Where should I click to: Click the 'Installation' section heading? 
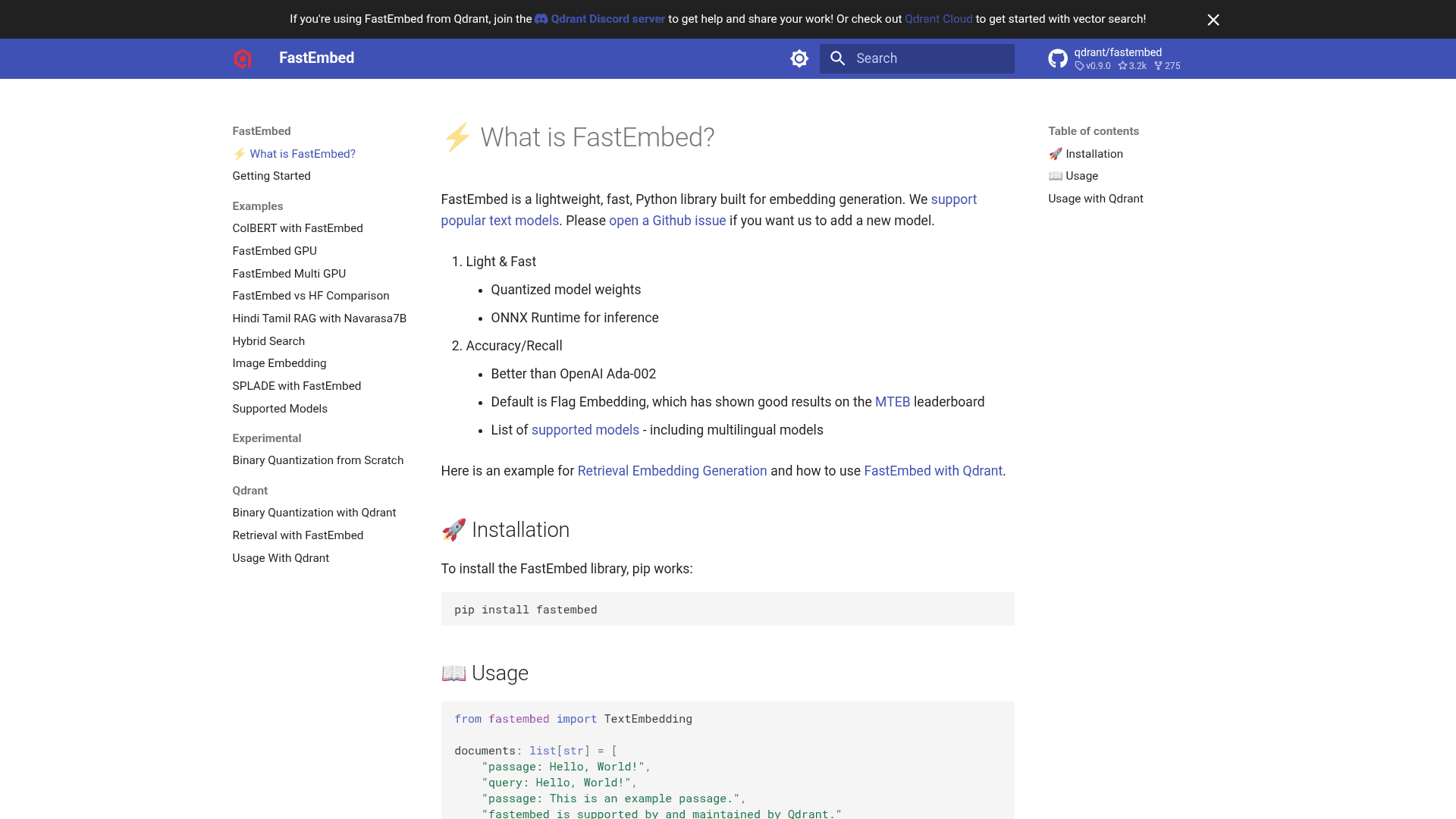(505, 529)
